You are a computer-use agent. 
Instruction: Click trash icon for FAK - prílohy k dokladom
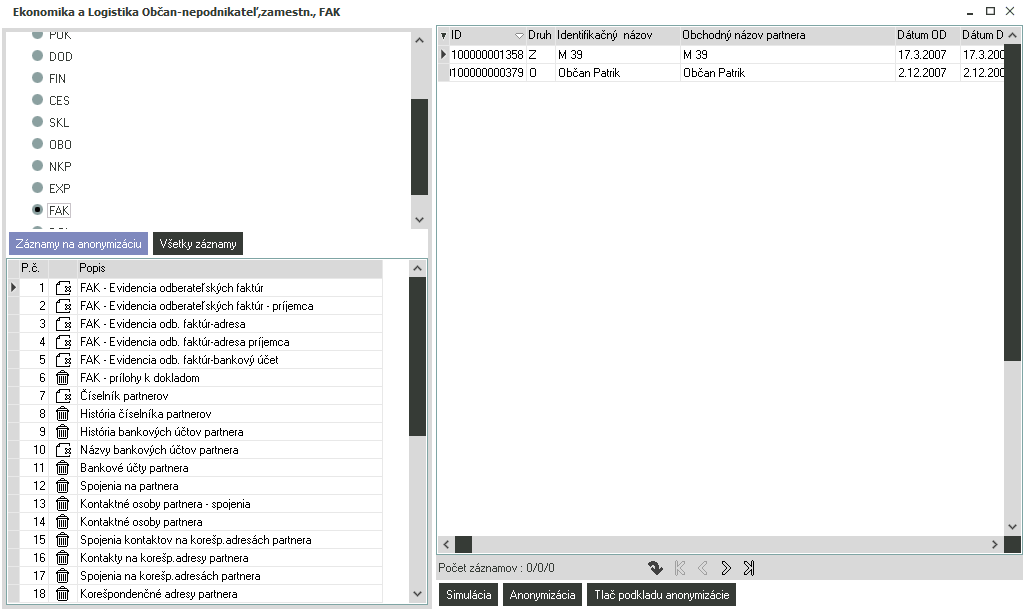pyautogui.click(x=63, y=378)
